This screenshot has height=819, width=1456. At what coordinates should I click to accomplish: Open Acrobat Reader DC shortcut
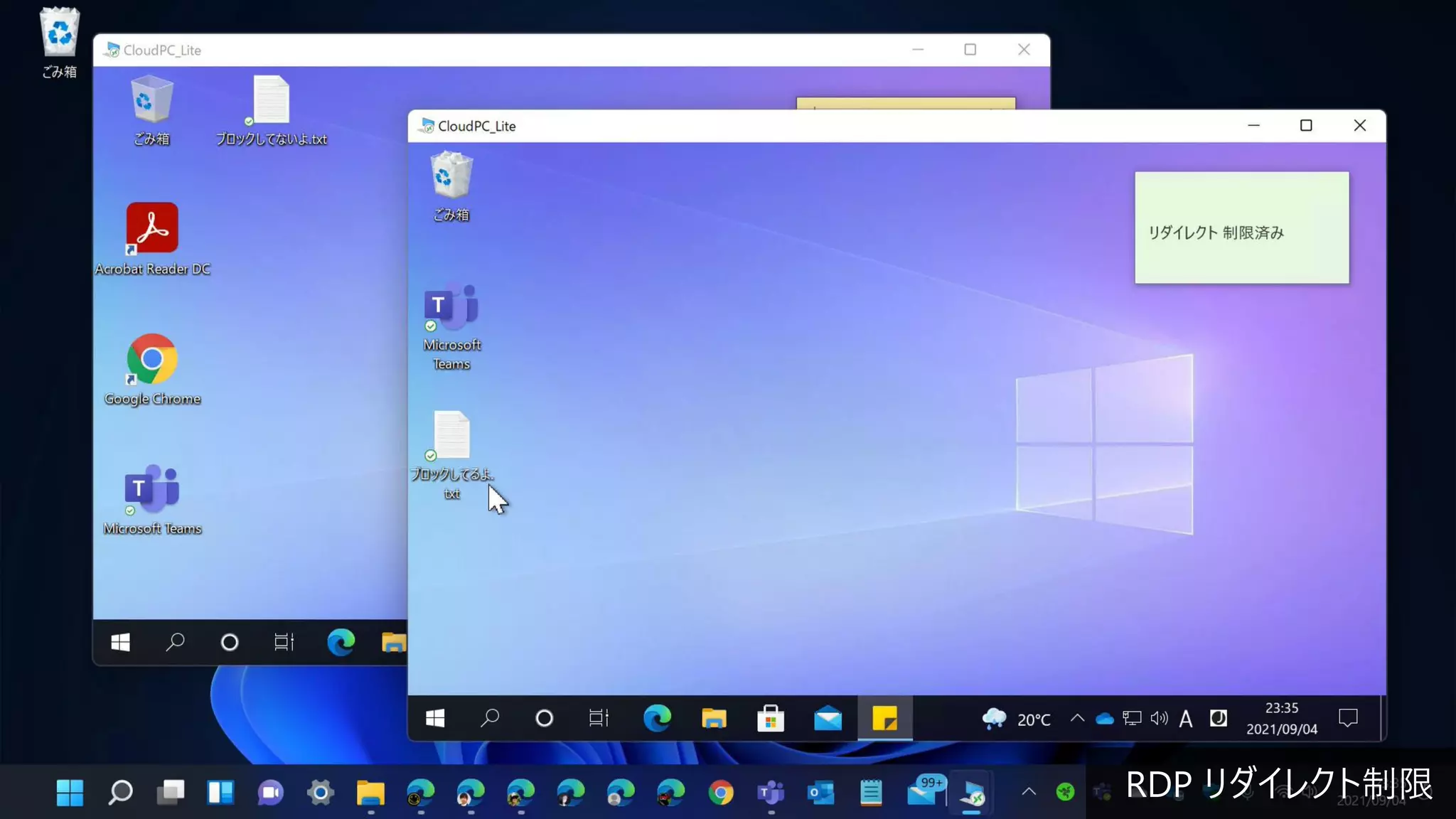(152, 228)
